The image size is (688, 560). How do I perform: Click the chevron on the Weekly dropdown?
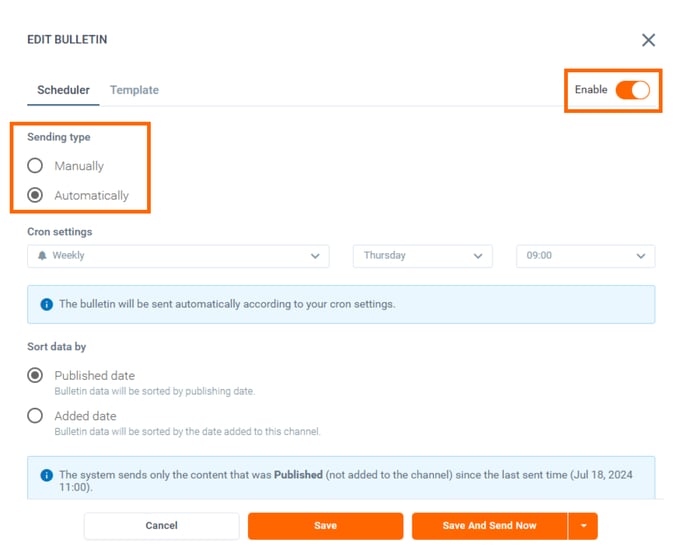click(x=316, y=256)
